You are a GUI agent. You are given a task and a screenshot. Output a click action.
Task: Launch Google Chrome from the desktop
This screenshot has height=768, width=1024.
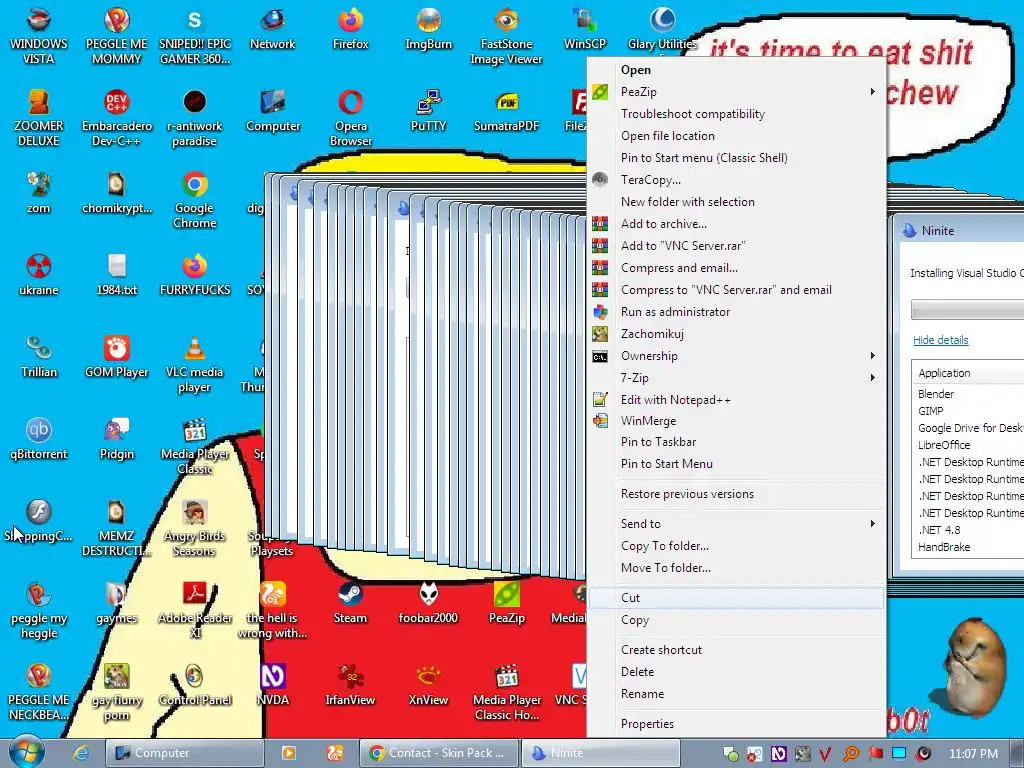point(195,200)
